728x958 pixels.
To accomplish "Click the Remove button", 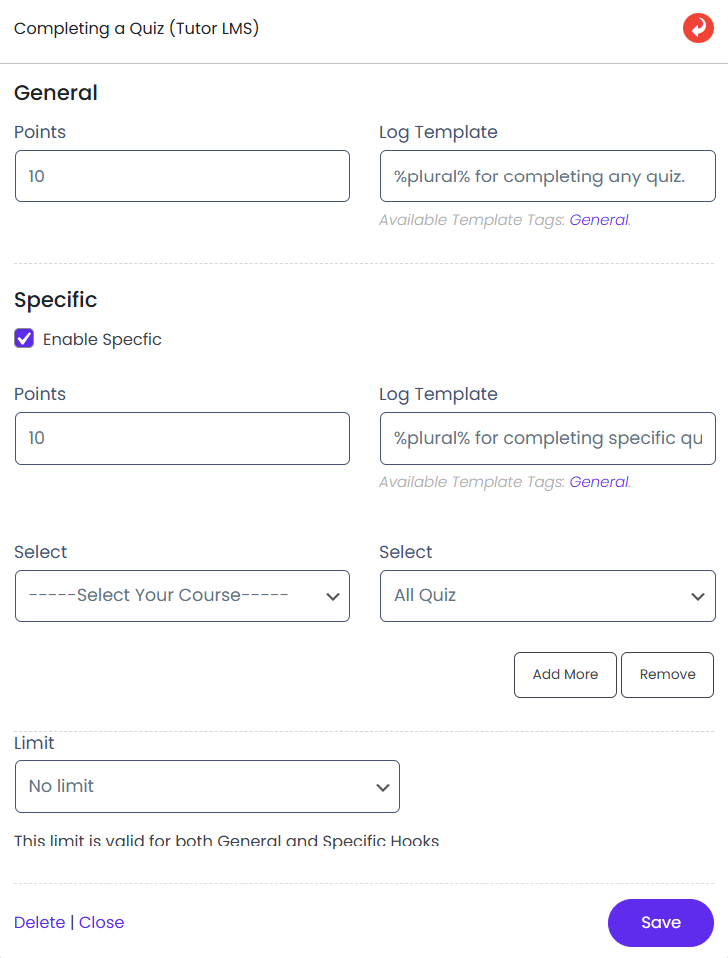I will pyautogui.click(x=667, y=675).
